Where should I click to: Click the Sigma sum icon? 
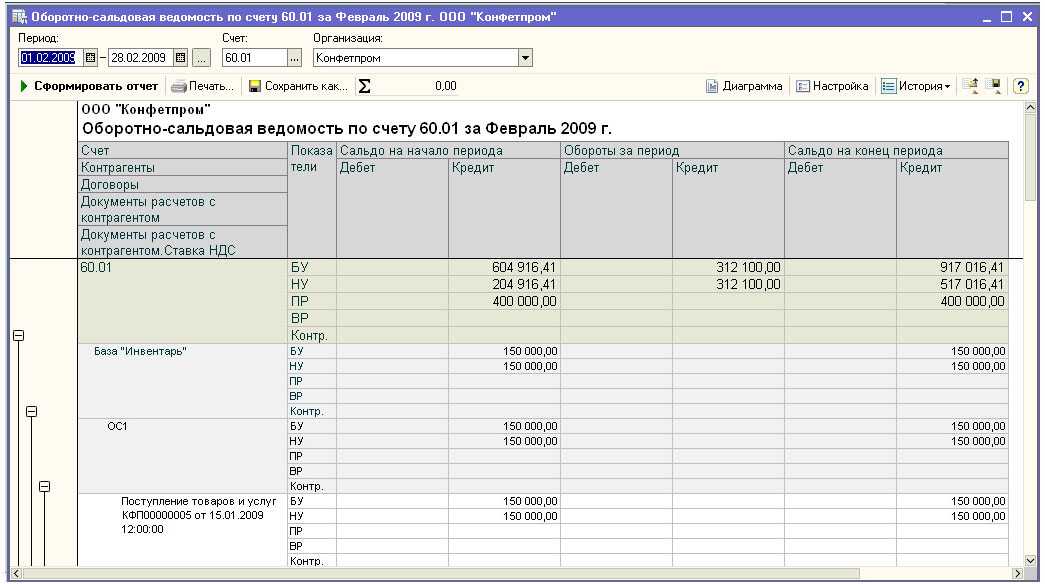(x=364, y=87)
